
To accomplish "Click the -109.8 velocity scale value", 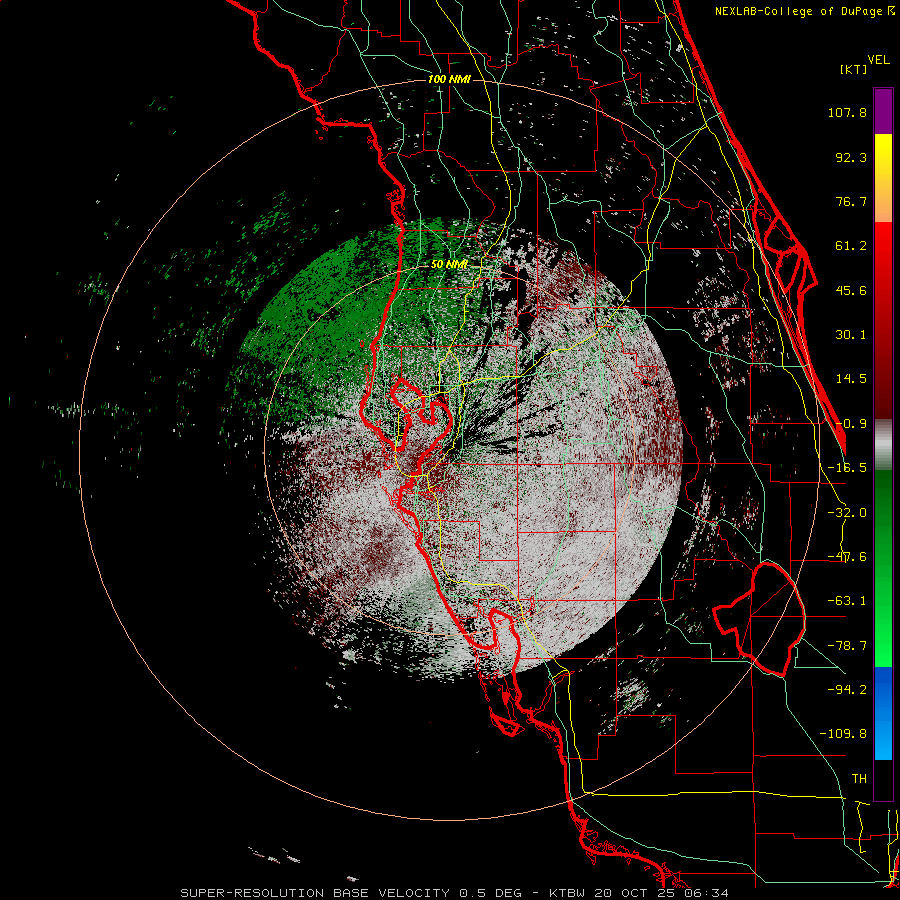I will click(x=843, y=734).
